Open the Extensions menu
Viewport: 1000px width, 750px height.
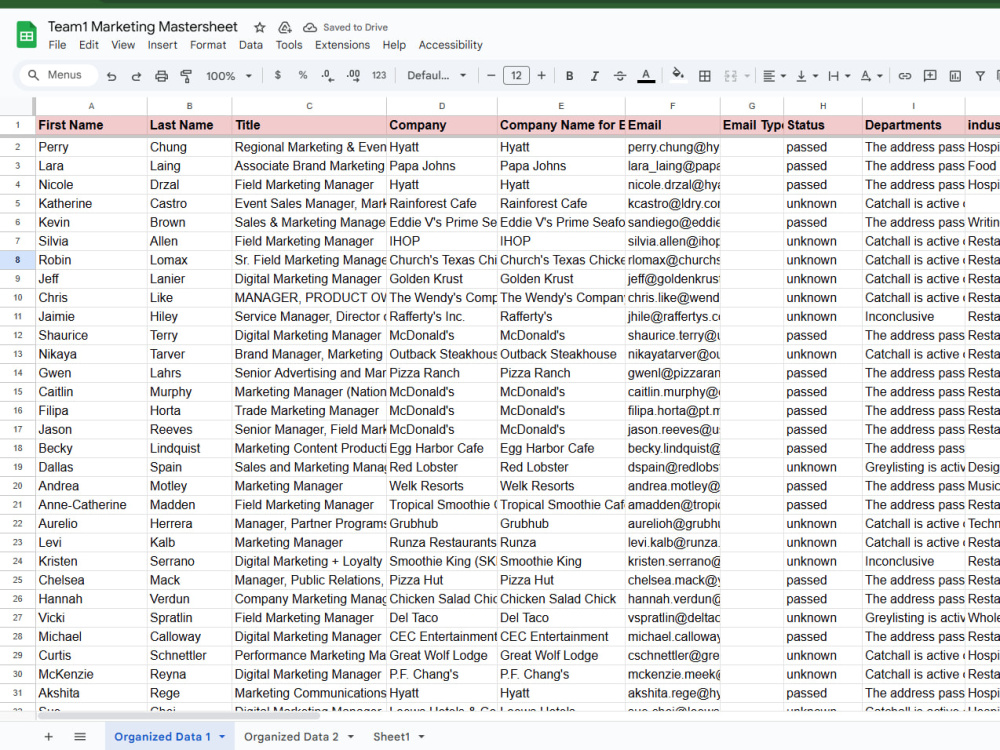[342, 45]
